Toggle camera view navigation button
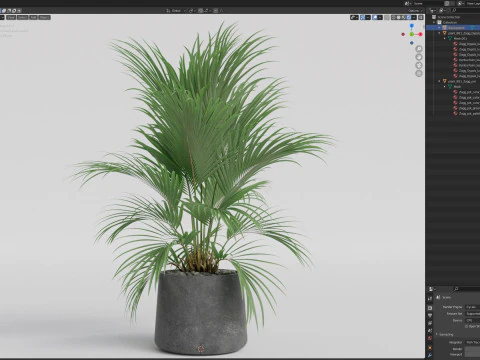Image resolution: width=480 pixels, height=360 pixels. pos(419,65)
